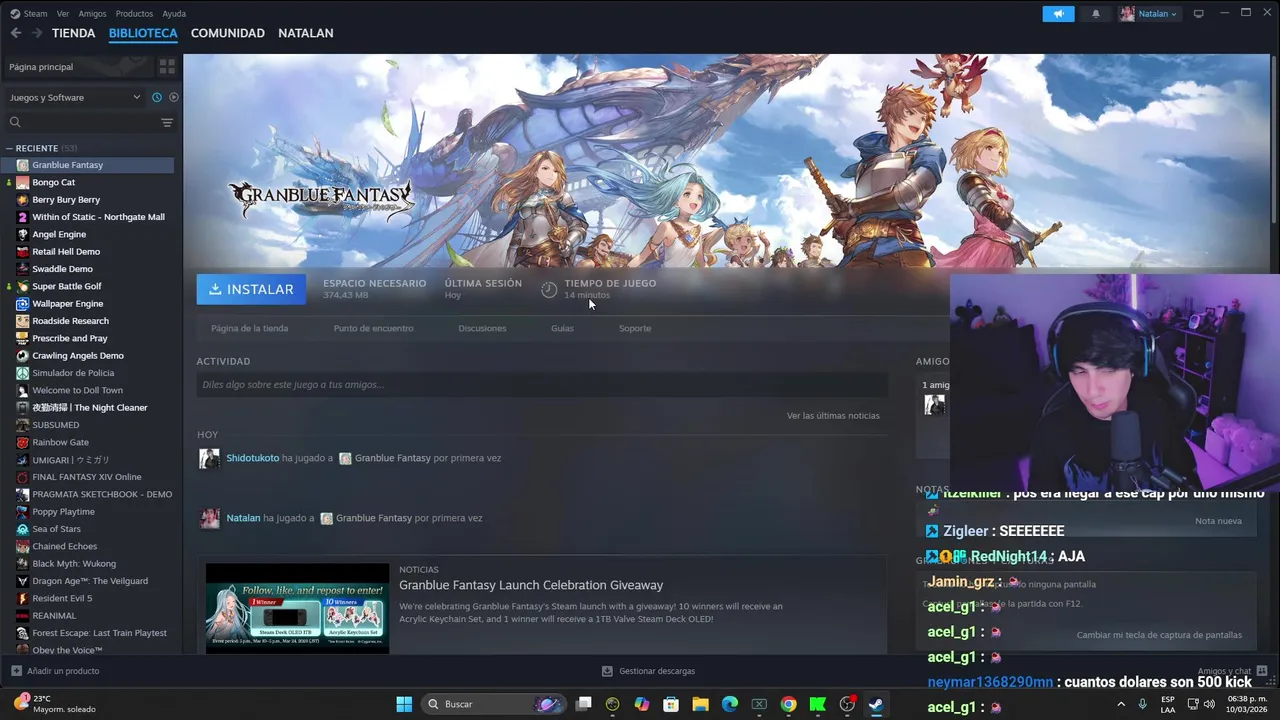The height and width of the screenshot is (720, 1280).
Task: Open Gestionar descargas
Action: [x=648, y=671]
